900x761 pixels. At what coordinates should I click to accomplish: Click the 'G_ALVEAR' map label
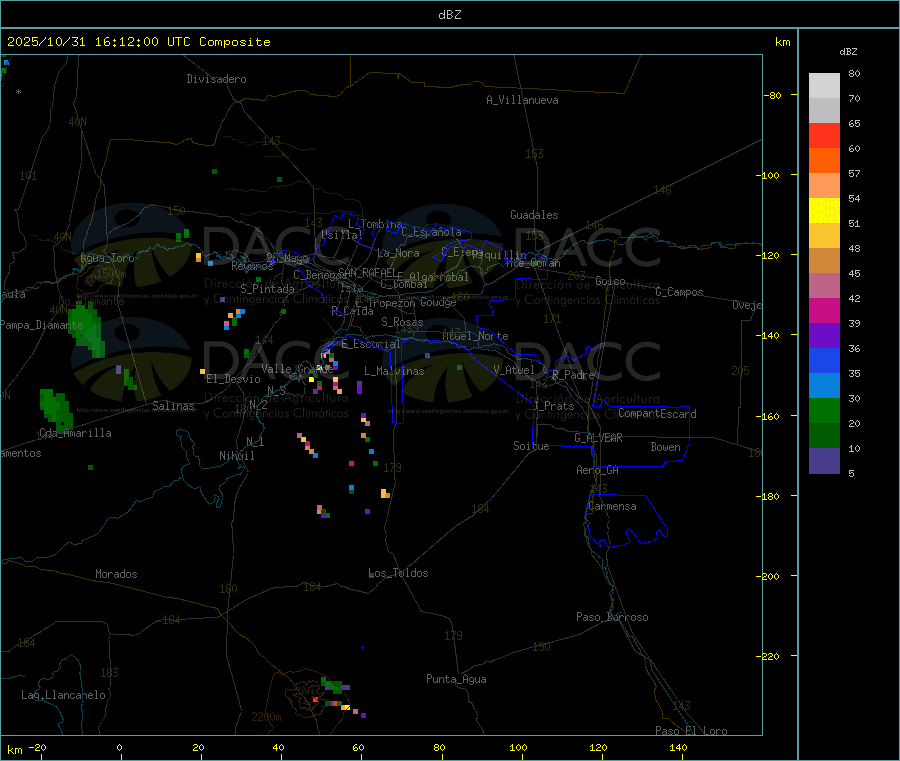(x=598, y=438)
